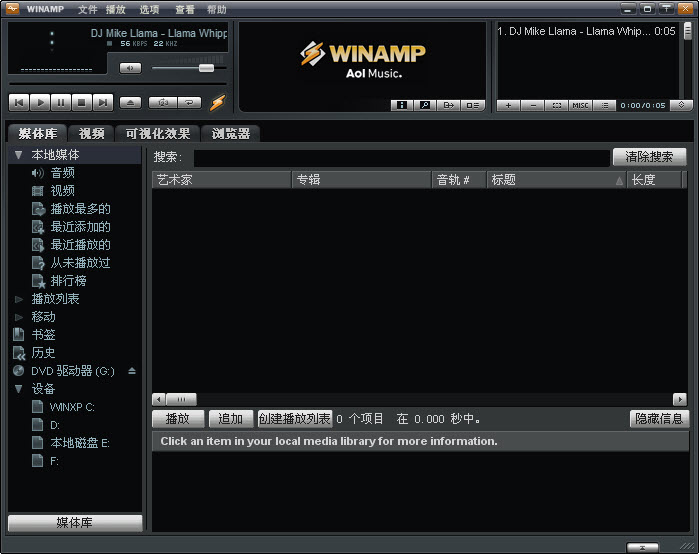The width and height of the screenshot is (699, 554).
Task: Expand the 播放列表 tree node
Action: pyautogui.click(x=19, y=299)
